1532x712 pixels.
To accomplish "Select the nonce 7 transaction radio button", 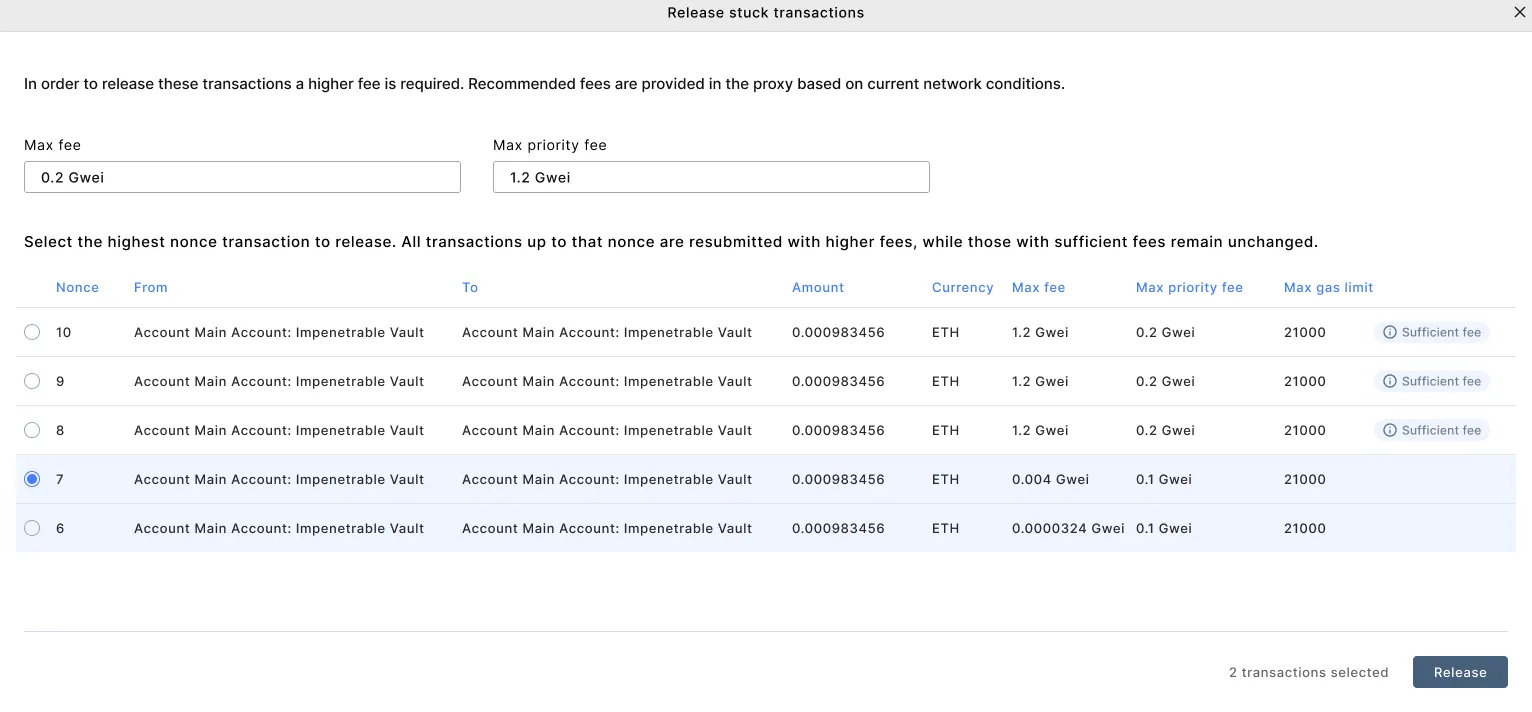I will tap(32, 479).
